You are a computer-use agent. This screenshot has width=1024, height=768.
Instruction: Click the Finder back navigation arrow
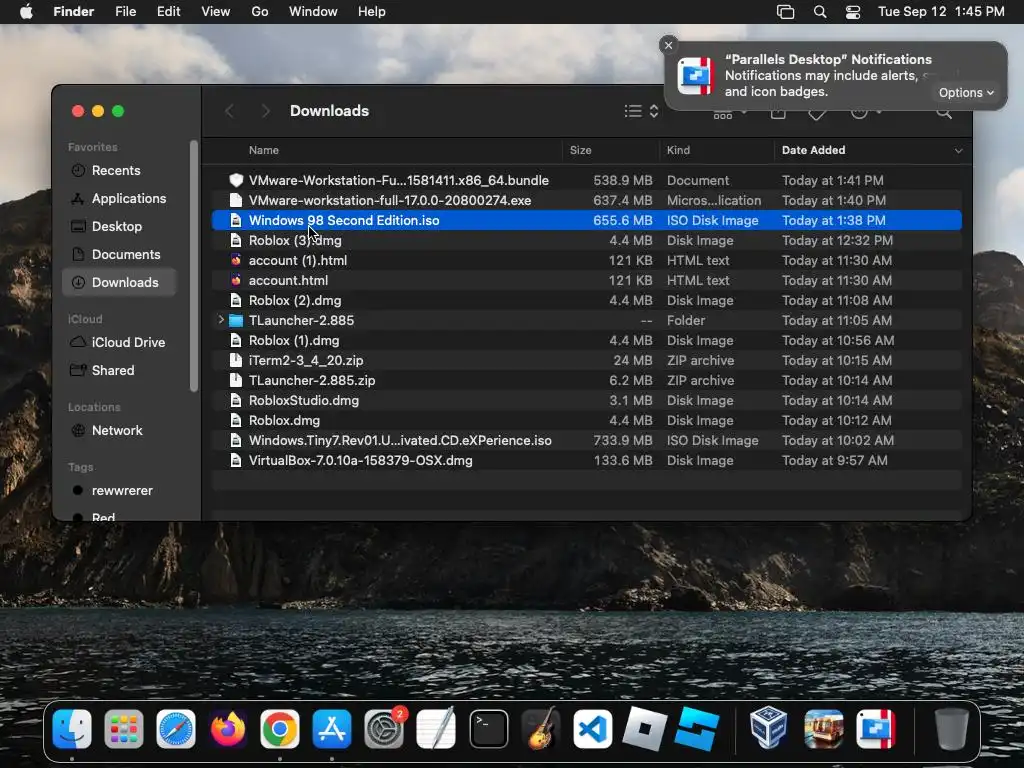pos(229,111)
